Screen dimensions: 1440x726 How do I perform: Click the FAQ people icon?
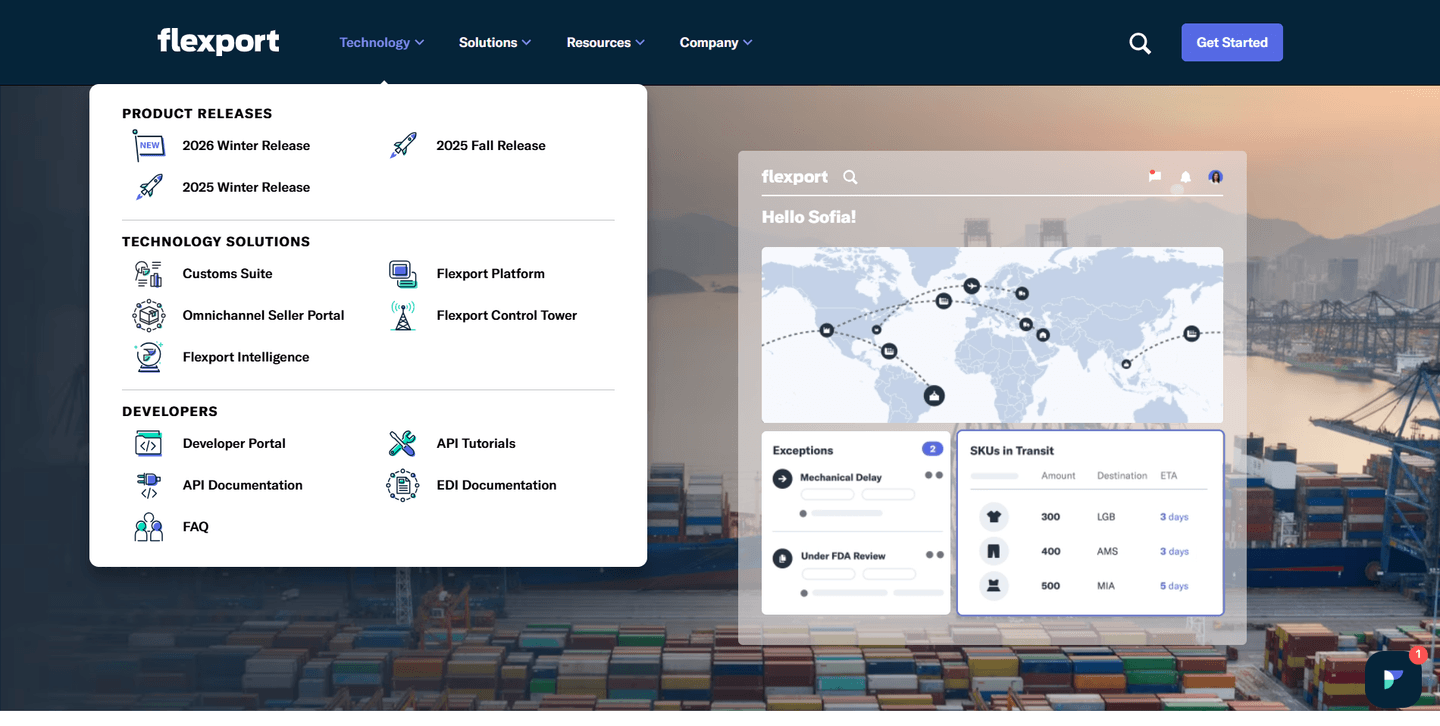coord(149,527)
